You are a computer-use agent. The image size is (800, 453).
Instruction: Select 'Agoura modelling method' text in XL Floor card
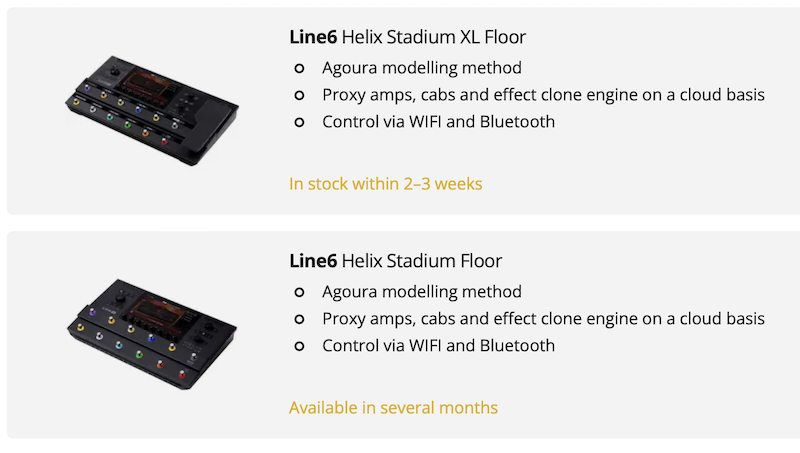421,69
